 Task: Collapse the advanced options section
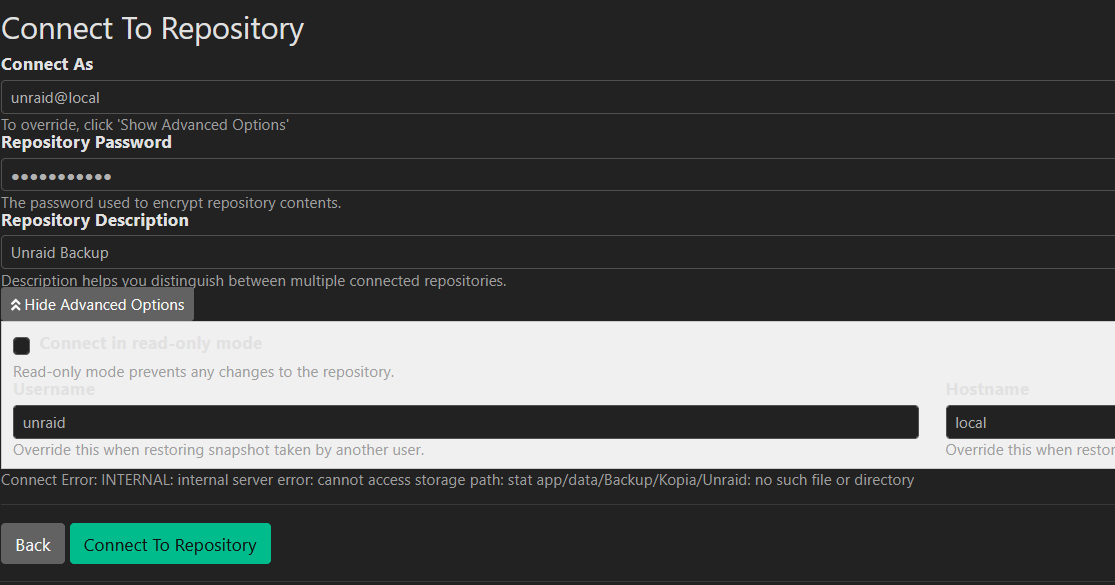97,304
